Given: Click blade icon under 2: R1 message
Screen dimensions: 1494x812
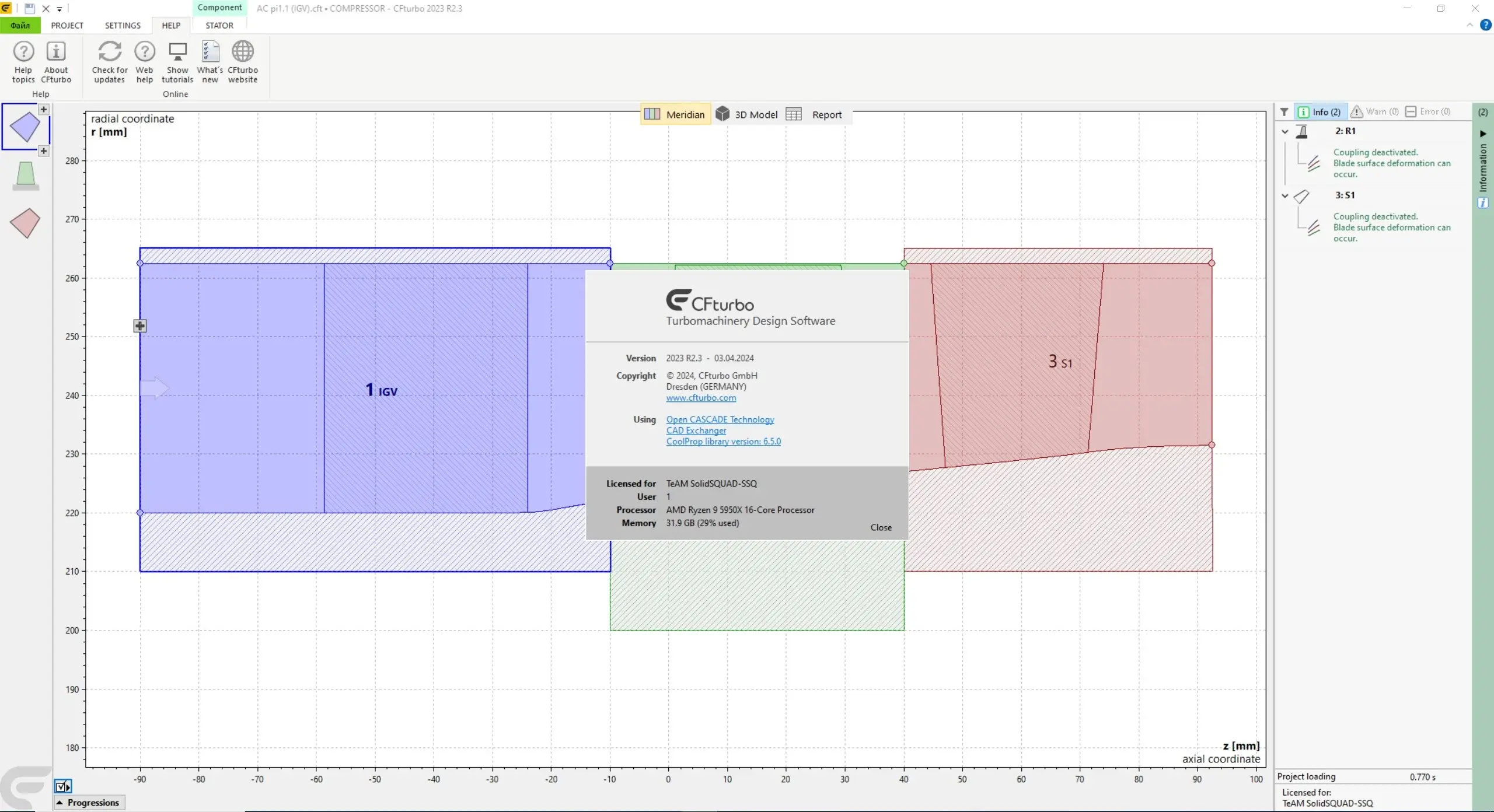Looking at the screenshot, I should pos(1314,164).
